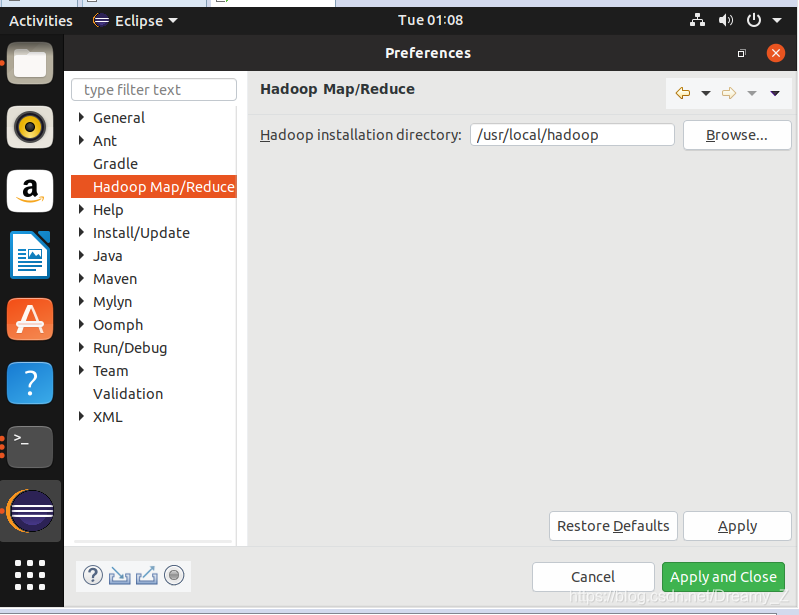Expand the Ant tree node

(x=81, y=140)
